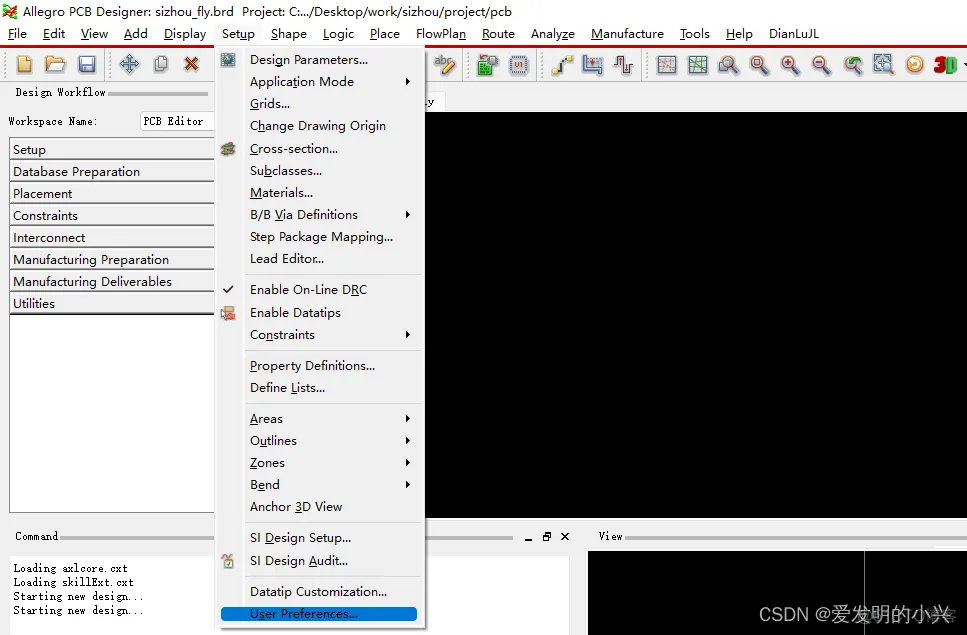Viewport: 967px width, 635px height.
Task: Click the SI Design Audit icon
Action: point(228,560)
